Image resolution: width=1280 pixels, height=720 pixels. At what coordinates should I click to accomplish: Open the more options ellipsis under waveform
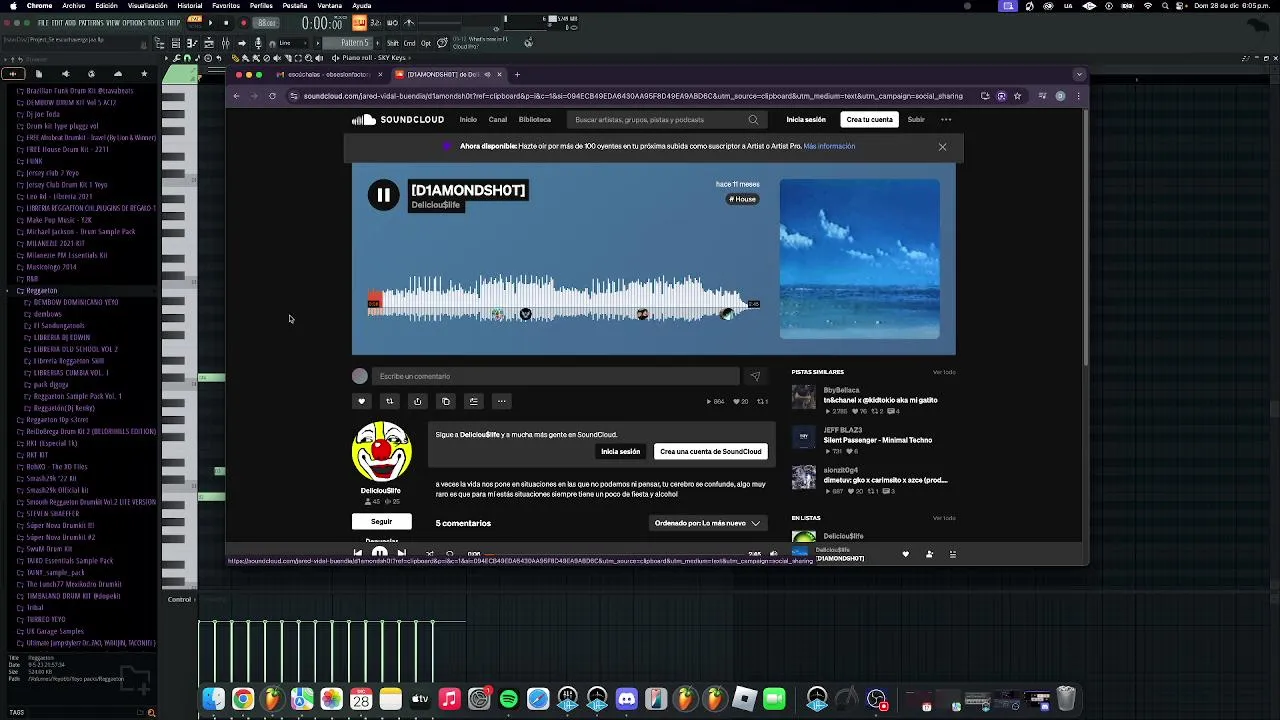click(502, 401)
